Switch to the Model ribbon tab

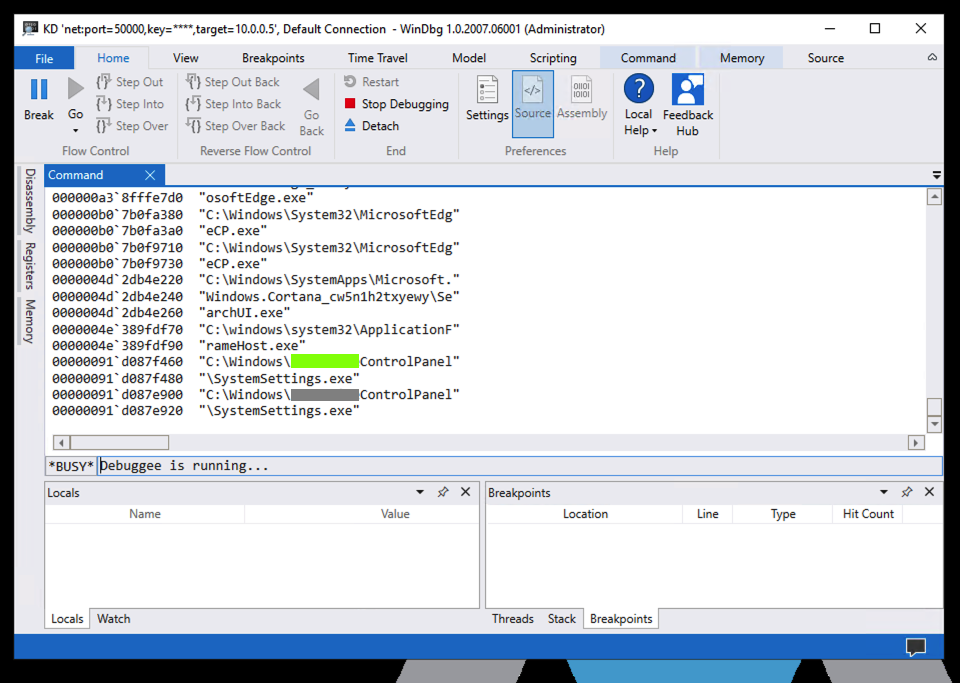(x=469, y=58)
